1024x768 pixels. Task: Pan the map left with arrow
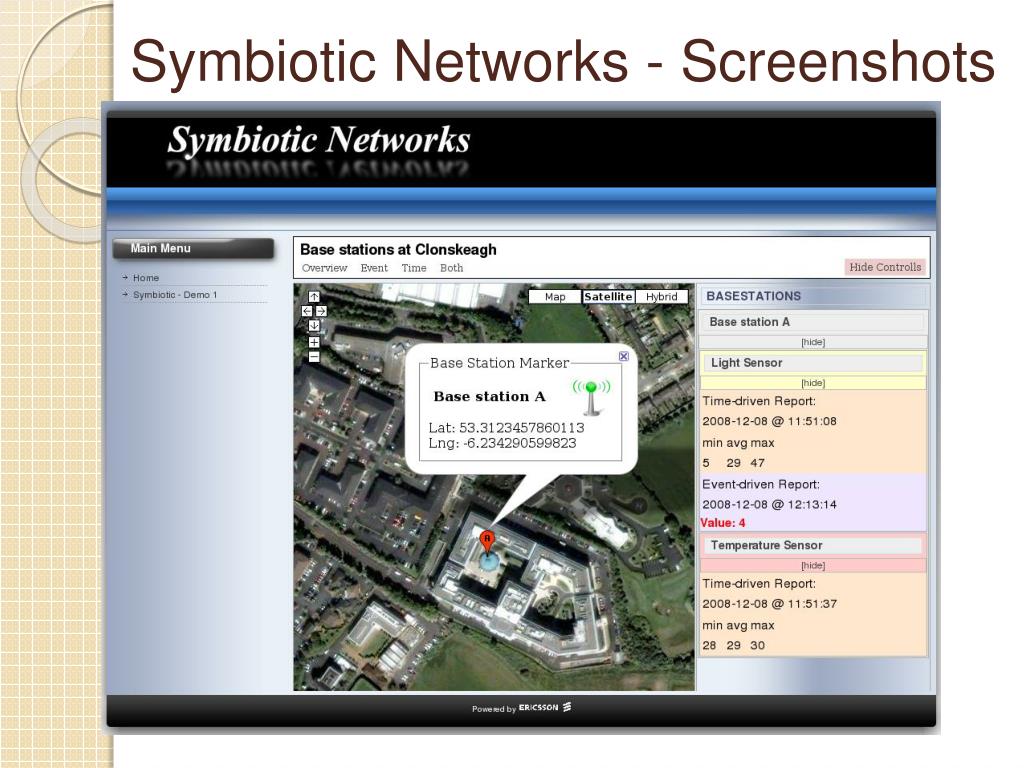(x=307, y=311)
